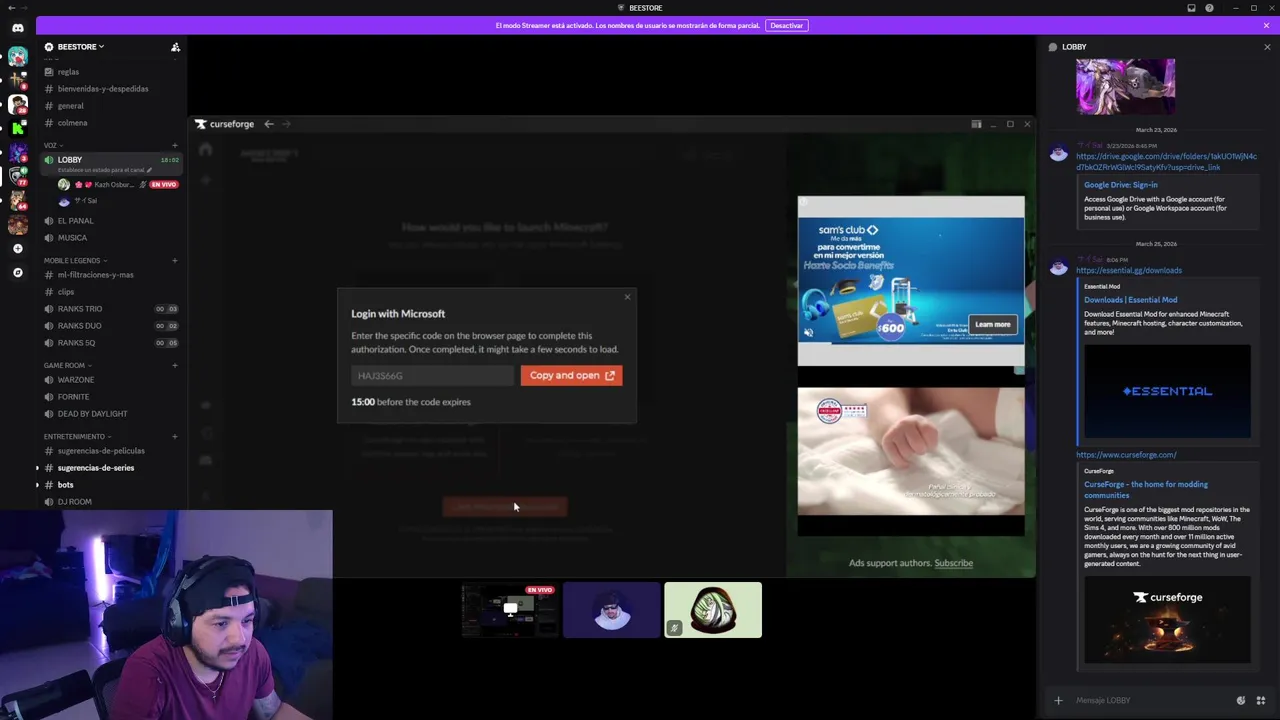The image size is (1280, 720).
Task: Click the CurseForge logo in the title bar
Action: coord(225,124)
